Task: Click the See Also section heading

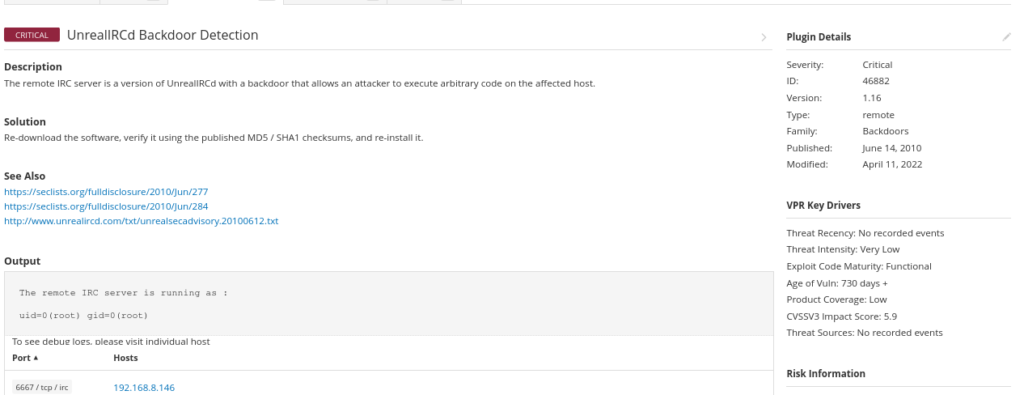Action: click(x=24, y=176)
